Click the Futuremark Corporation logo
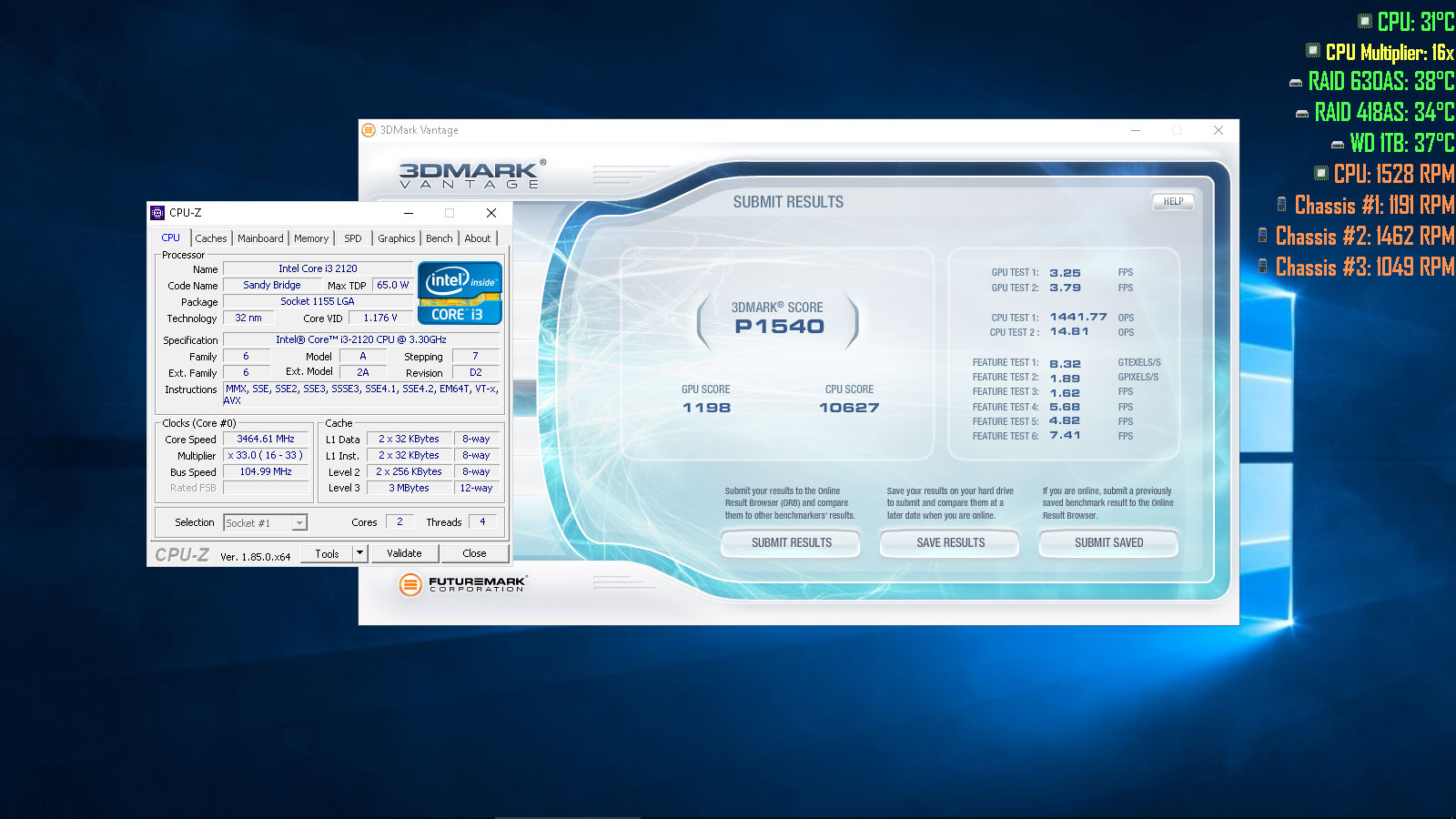 coord(463,584)
